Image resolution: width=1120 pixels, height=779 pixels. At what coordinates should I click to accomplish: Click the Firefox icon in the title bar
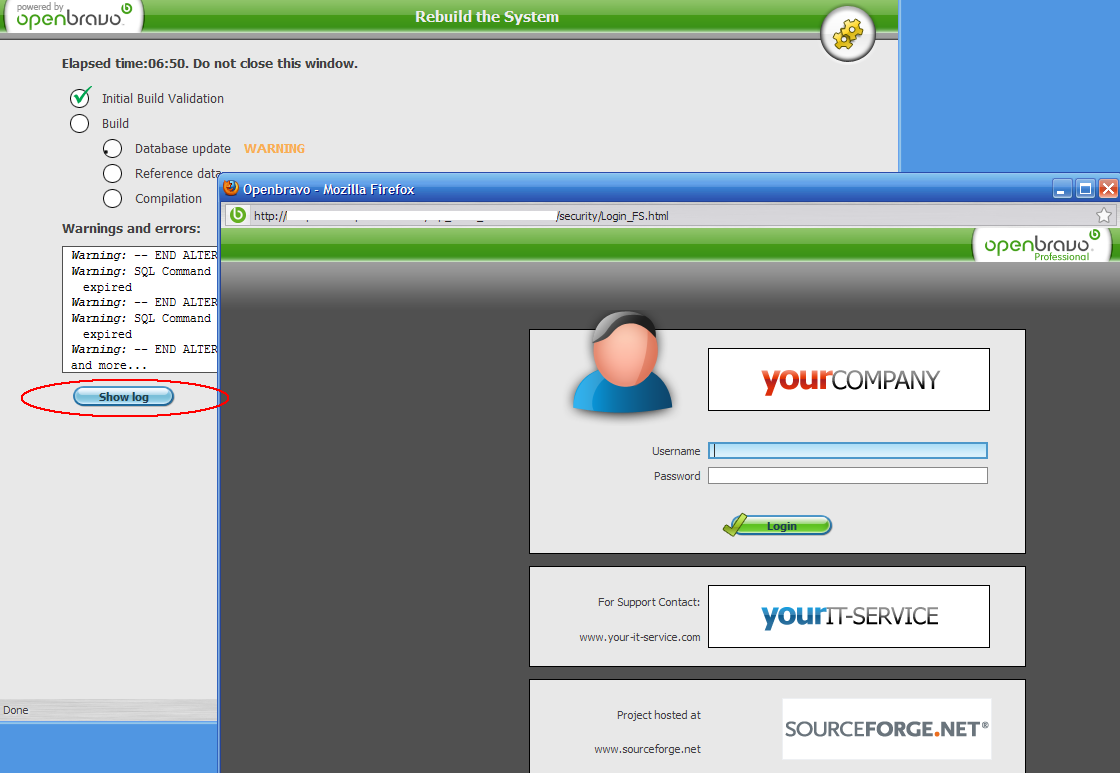tap(231, 189)
